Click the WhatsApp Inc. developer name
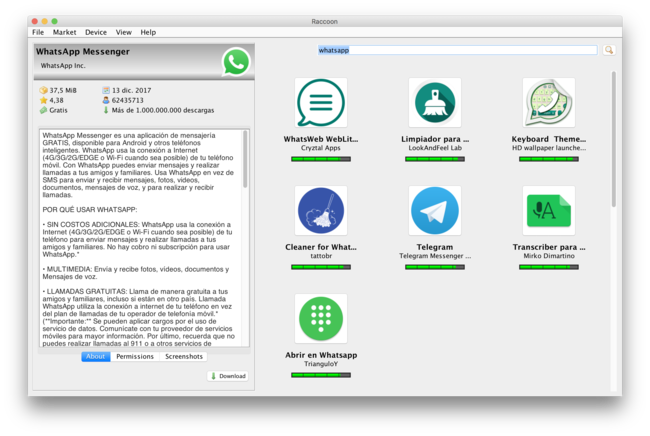The image size is (650, 436). click(x=63, y=65)
